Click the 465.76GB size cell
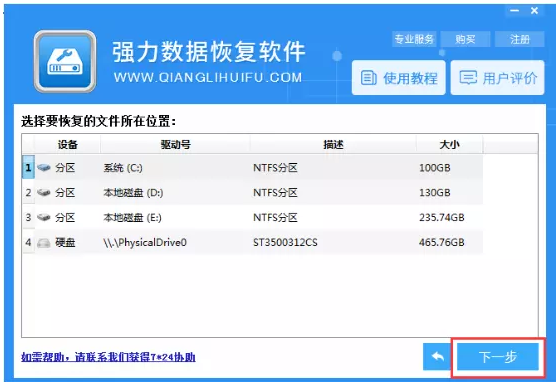This screenshot has width=560, height=384. 442,243
